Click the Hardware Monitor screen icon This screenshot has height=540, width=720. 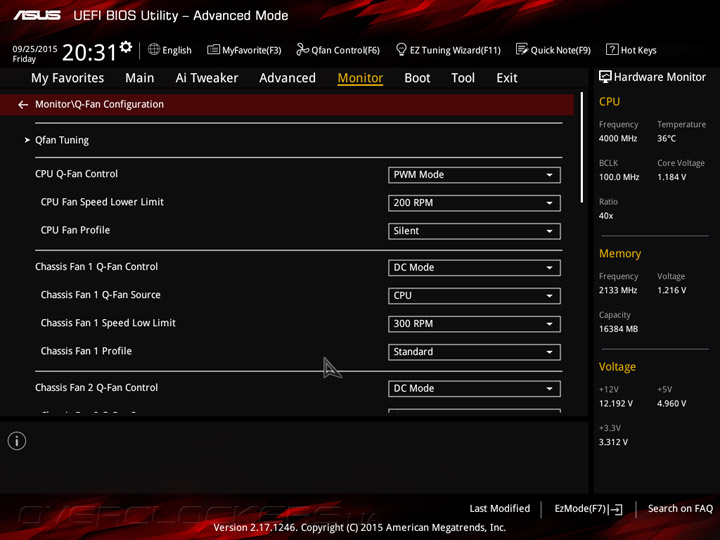(605, 77)
